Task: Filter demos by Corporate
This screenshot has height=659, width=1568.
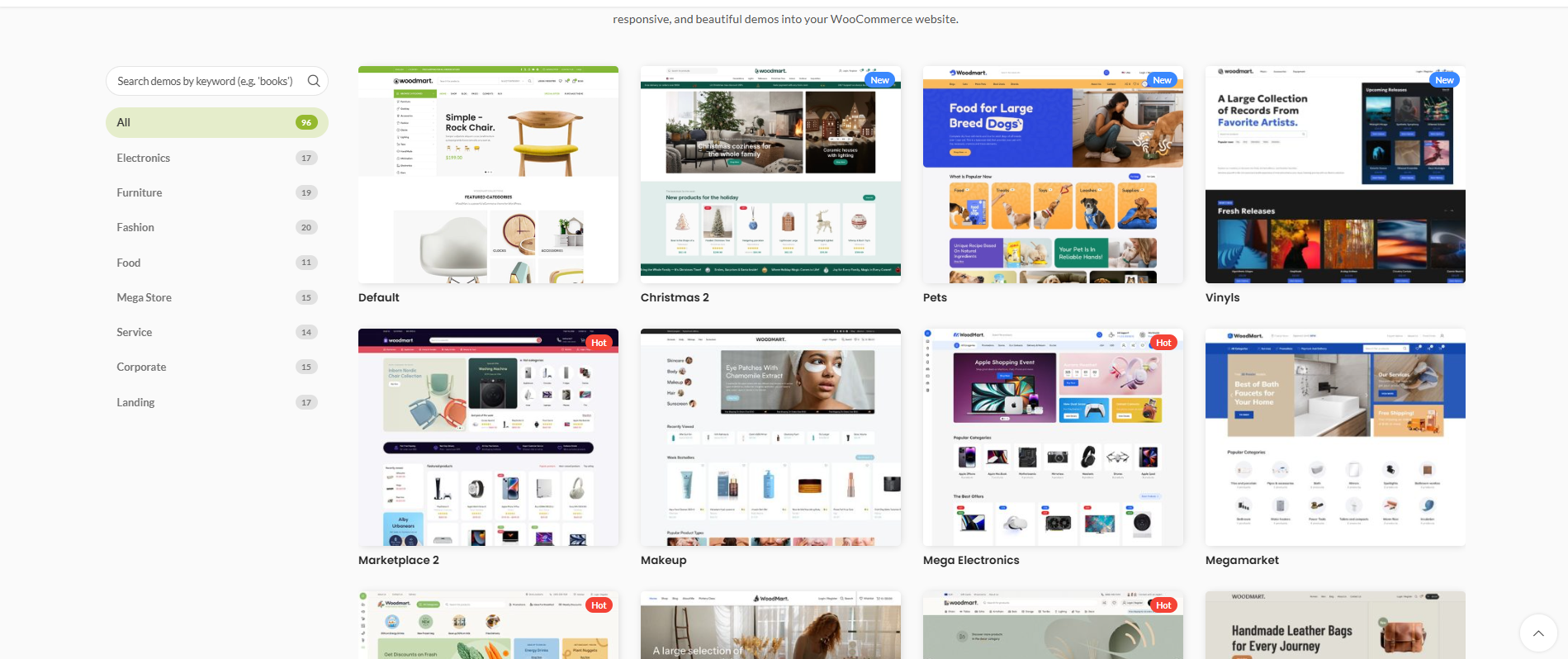Action: click(217, 367)
